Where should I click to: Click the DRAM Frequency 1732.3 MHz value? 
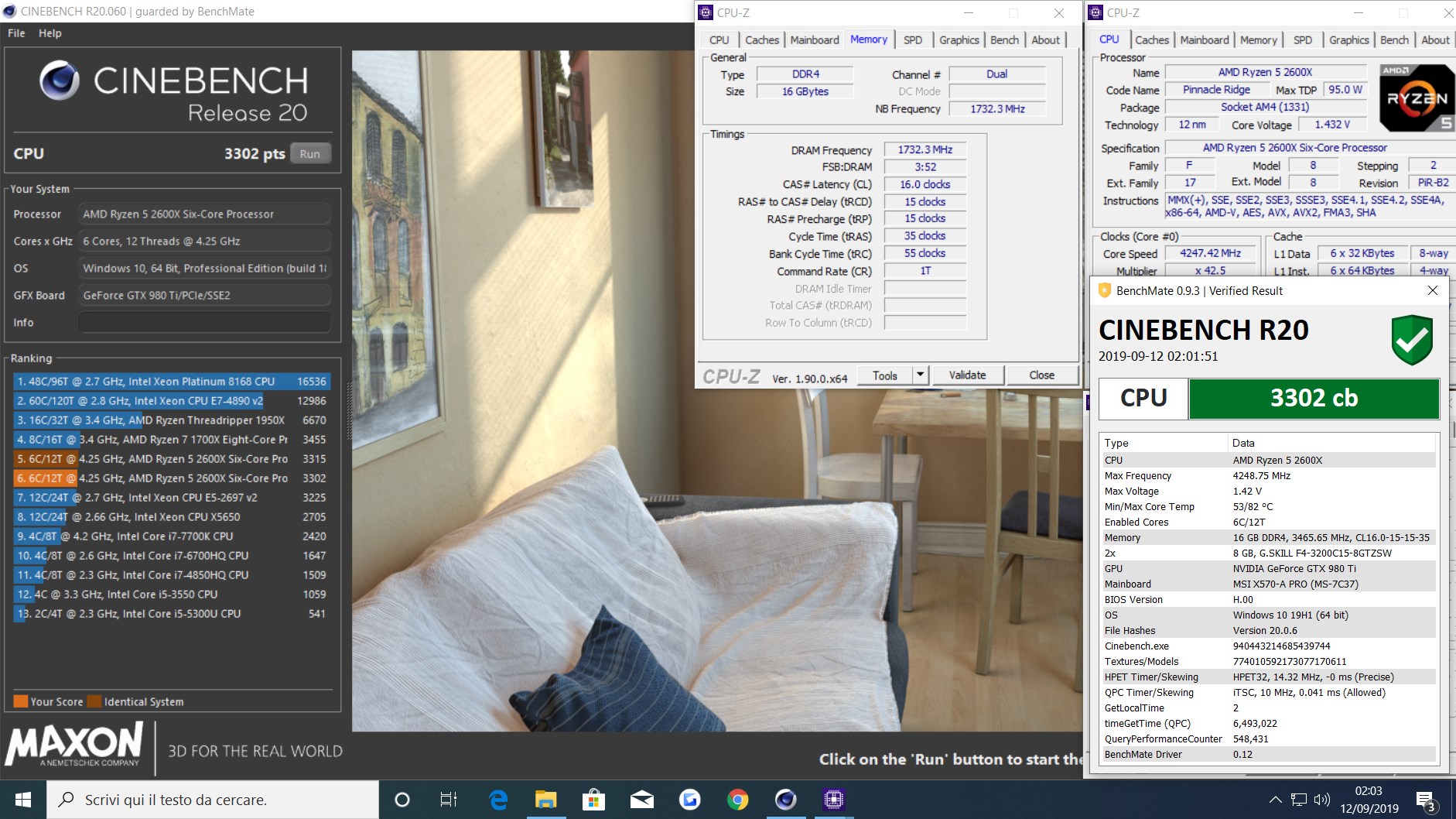tap(925, 150)
